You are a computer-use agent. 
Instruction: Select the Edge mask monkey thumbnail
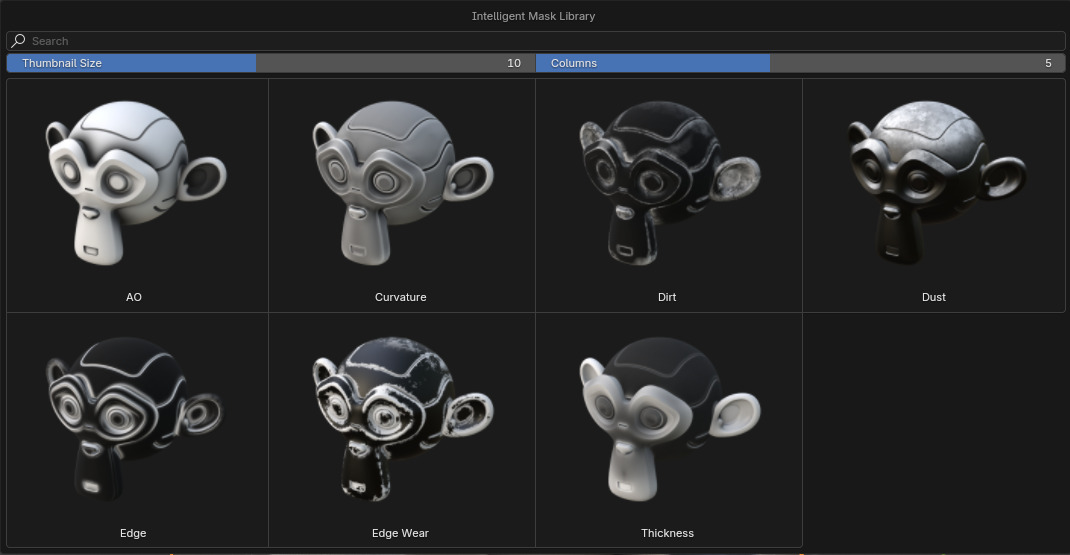point(134,420)
